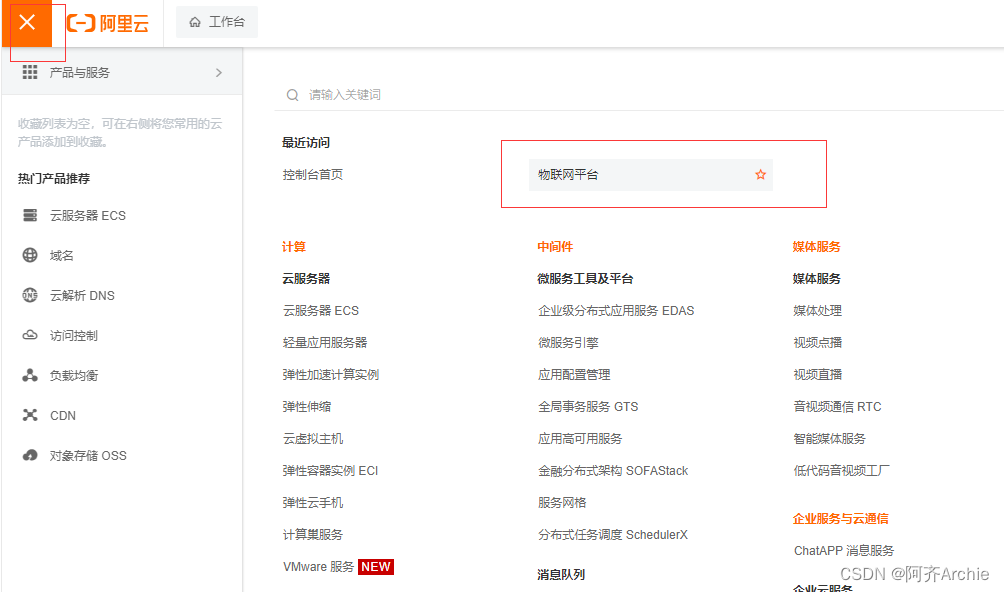This screenshot has width=1004, height=592.
Task: Click the 中间件 category heading
Action: pos(555,246)
